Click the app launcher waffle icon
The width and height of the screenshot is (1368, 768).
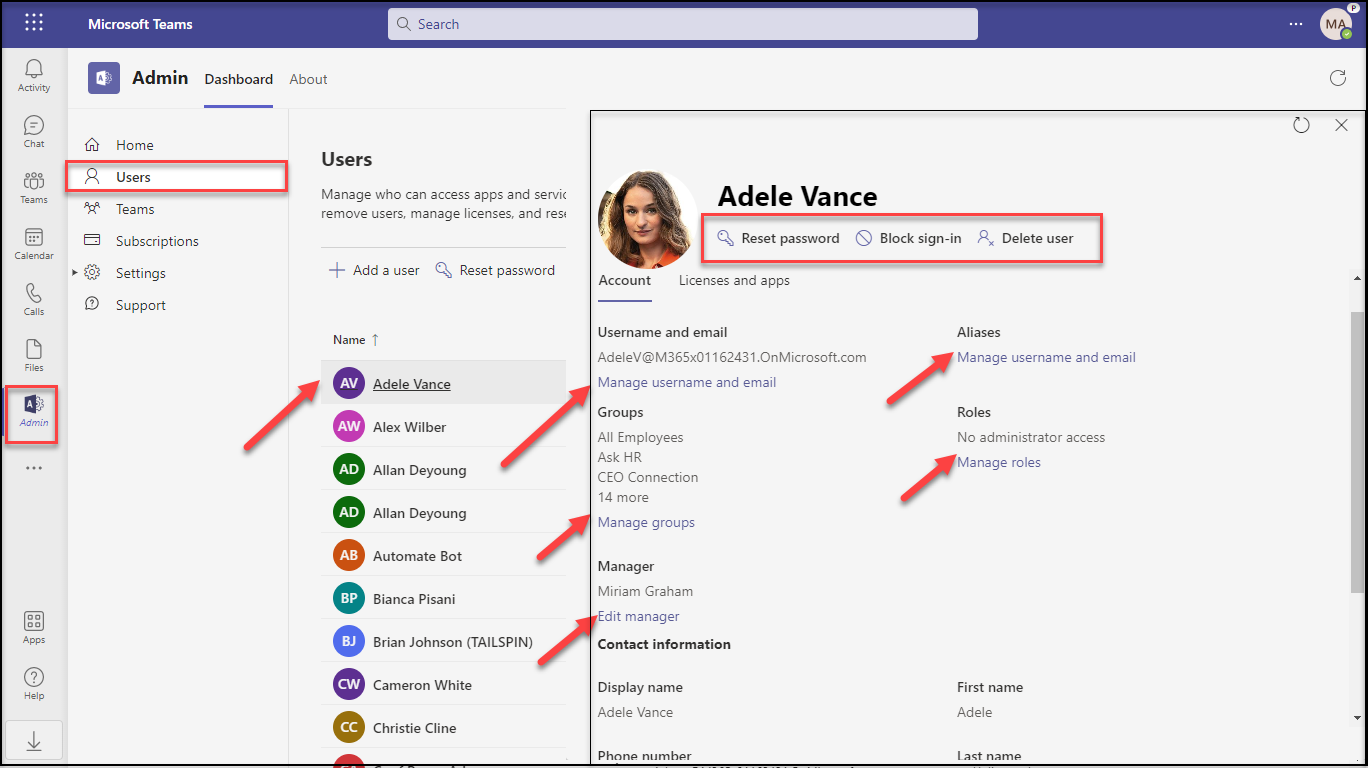click(x=34, y=23)
